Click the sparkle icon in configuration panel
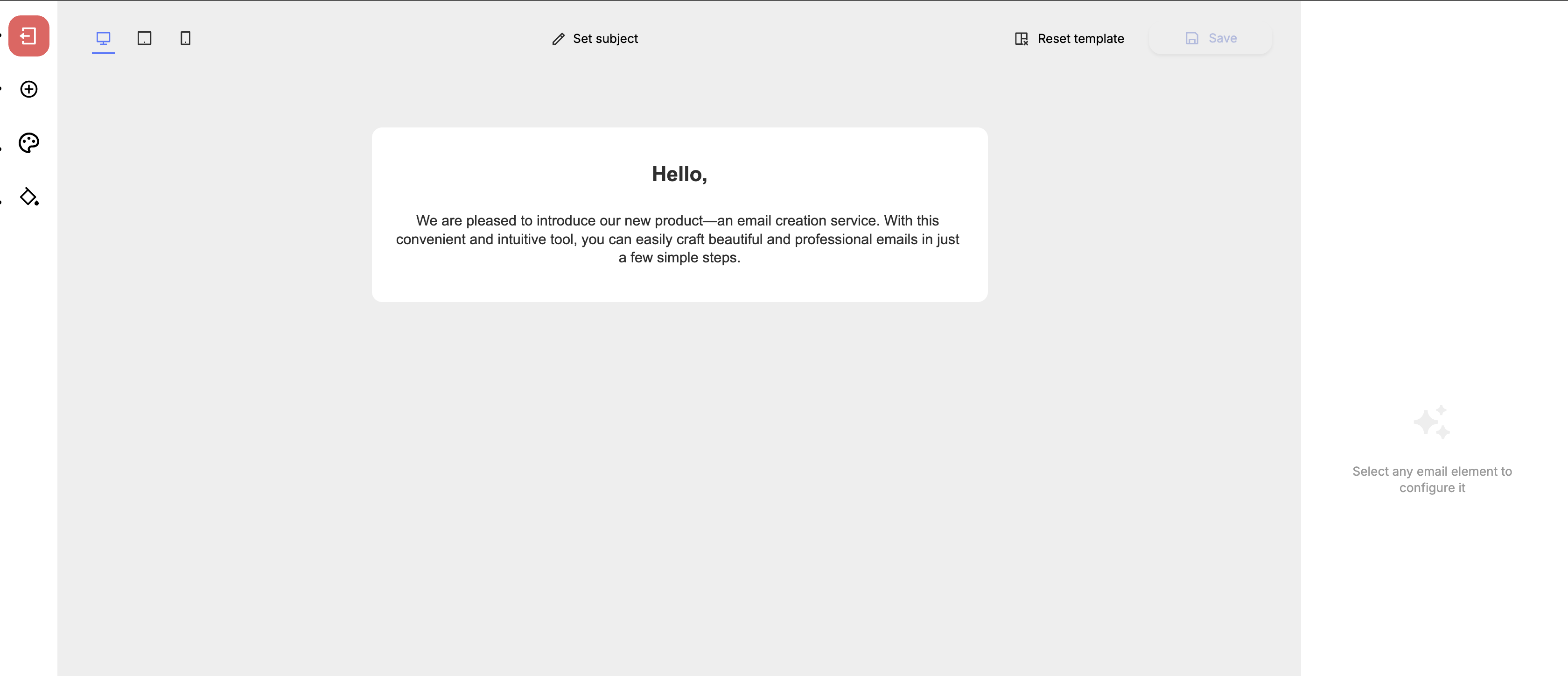The width and height of the screenshot is (1568, 676). click(x=1431, y=422)
